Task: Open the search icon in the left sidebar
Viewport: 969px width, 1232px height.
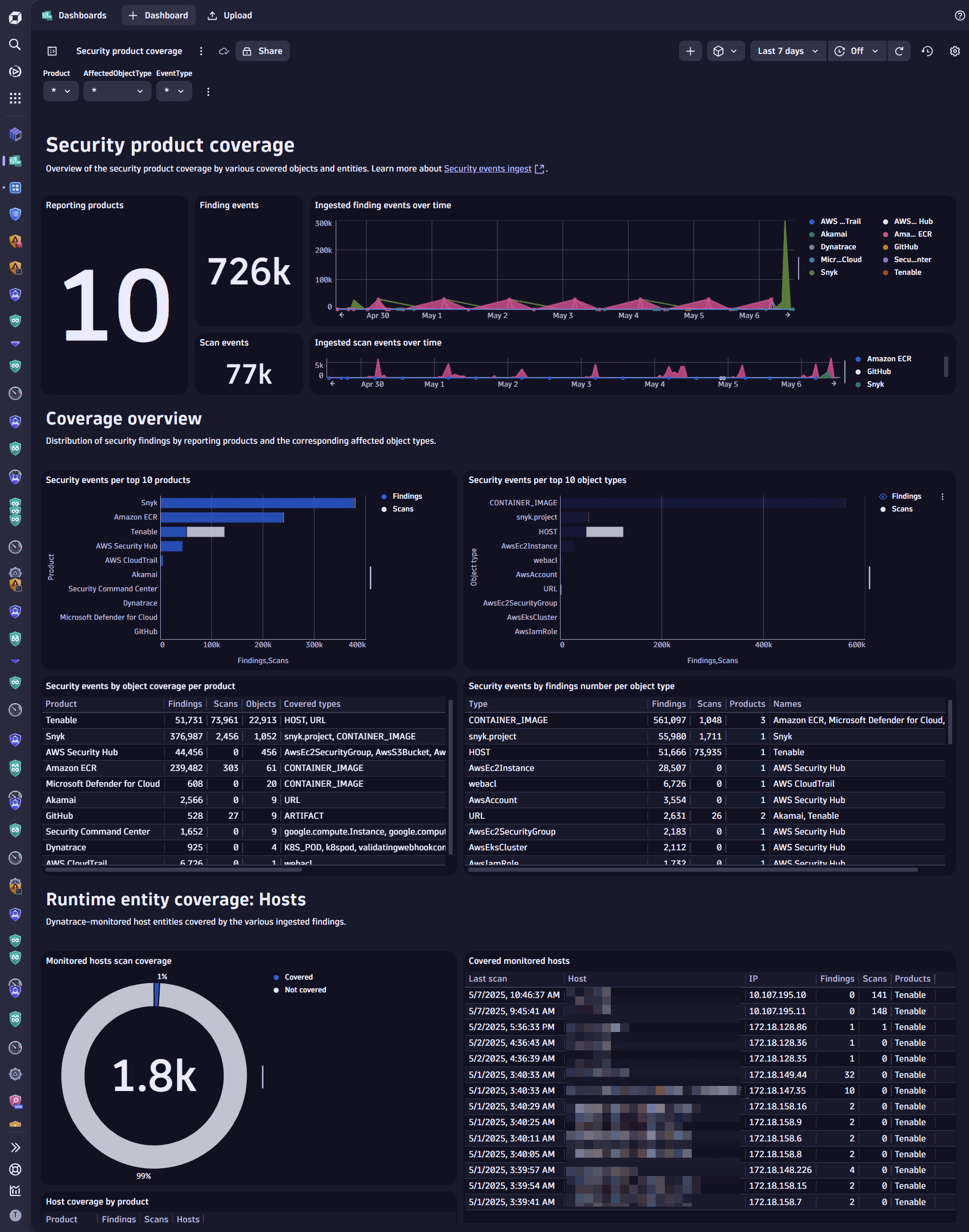Action: [15, 44]
